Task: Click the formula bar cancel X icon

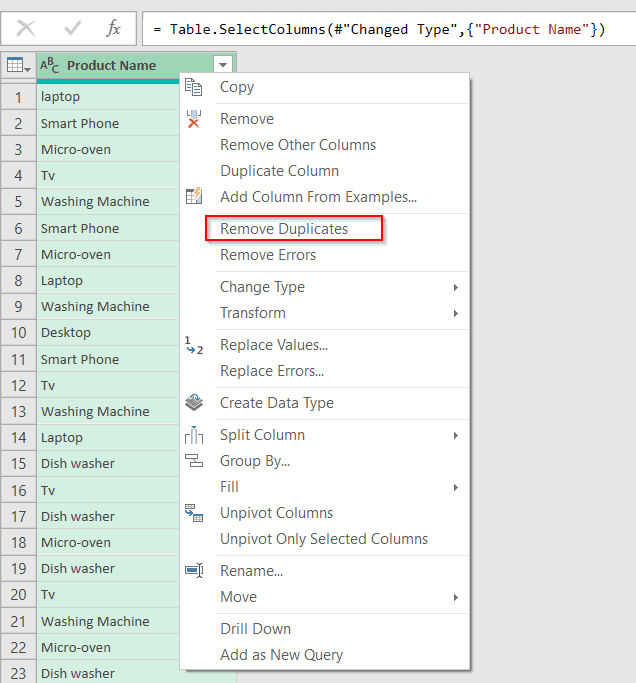Action: tap(26, 29)
